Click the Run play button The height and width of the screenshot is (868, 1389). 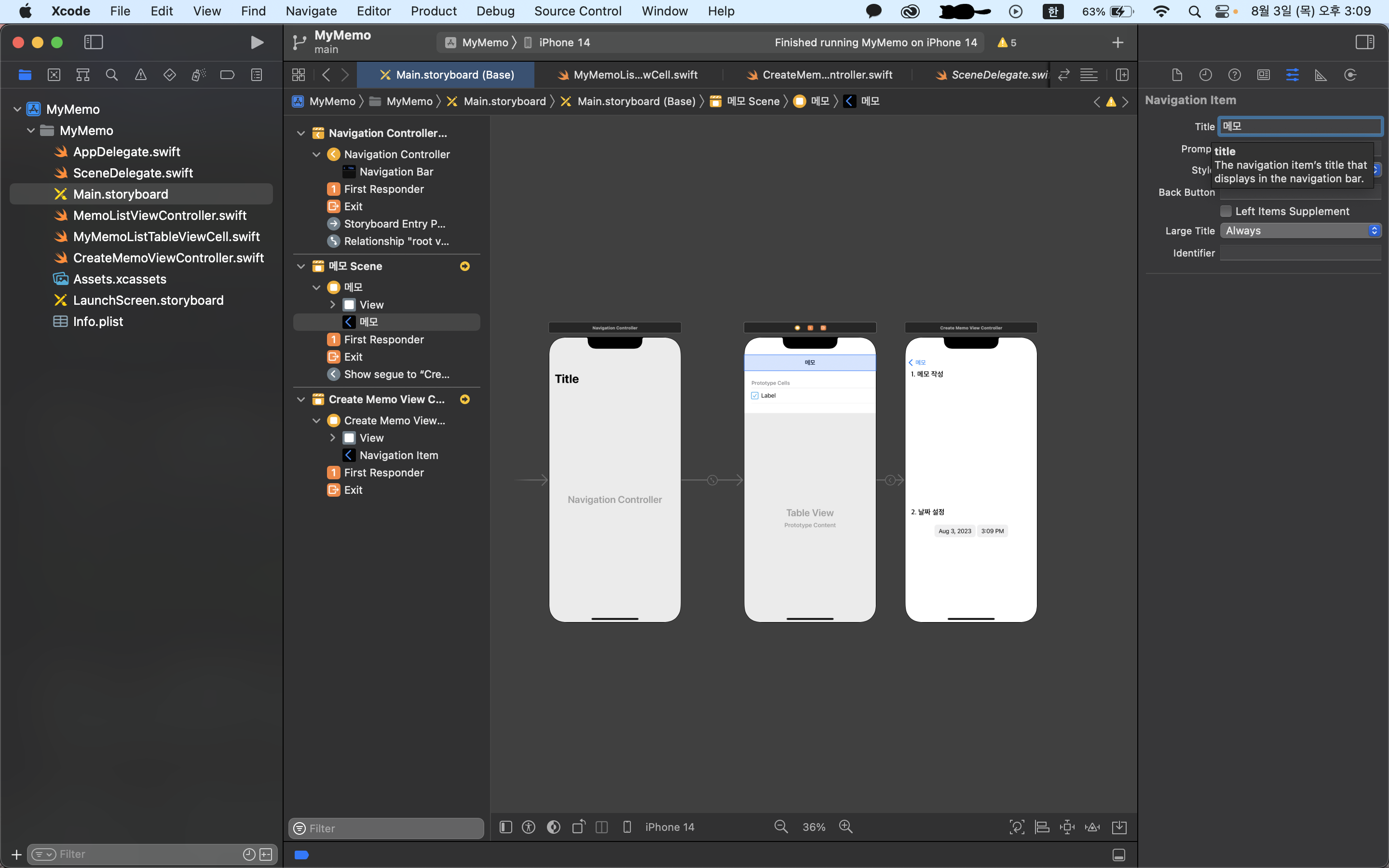[257, 42]
